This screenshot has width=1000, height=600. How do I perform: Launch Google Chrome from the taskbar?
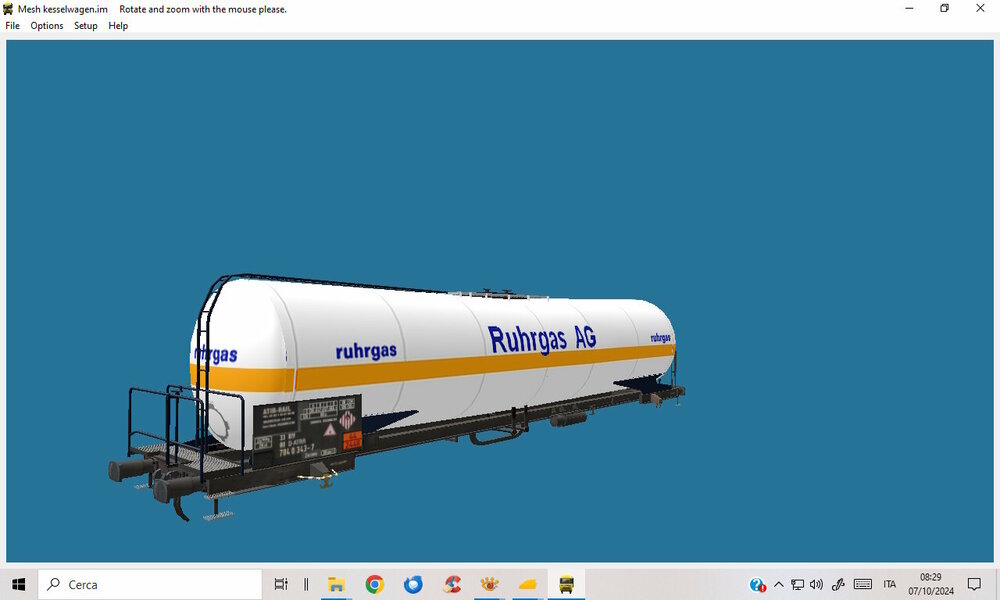coord(374,584)
